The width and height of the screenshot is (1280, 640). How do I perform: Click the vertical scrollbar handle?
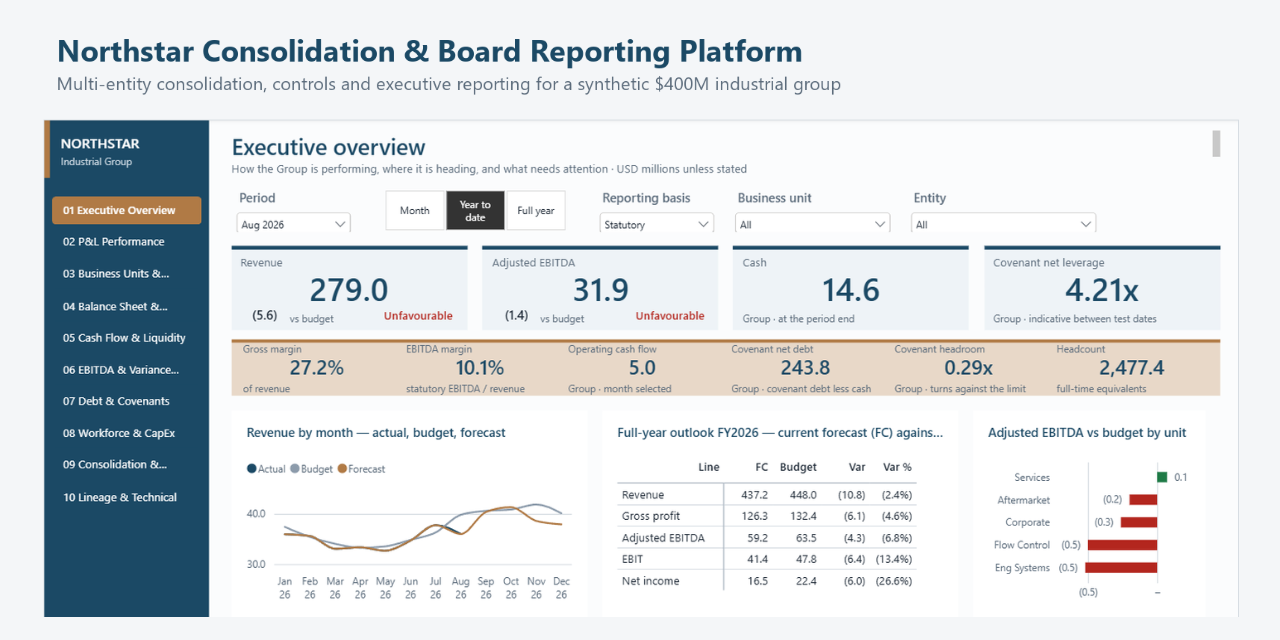point(1216,143)
